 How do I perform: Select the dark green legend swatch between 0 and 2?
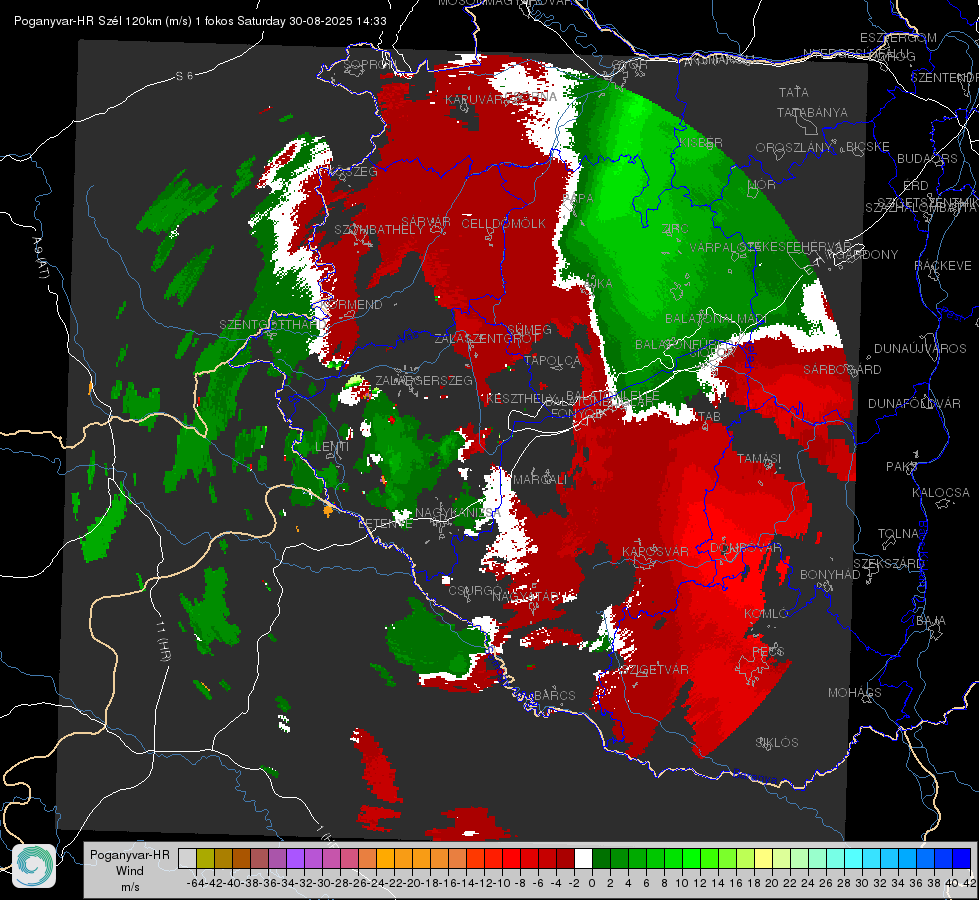coord(601,858)
